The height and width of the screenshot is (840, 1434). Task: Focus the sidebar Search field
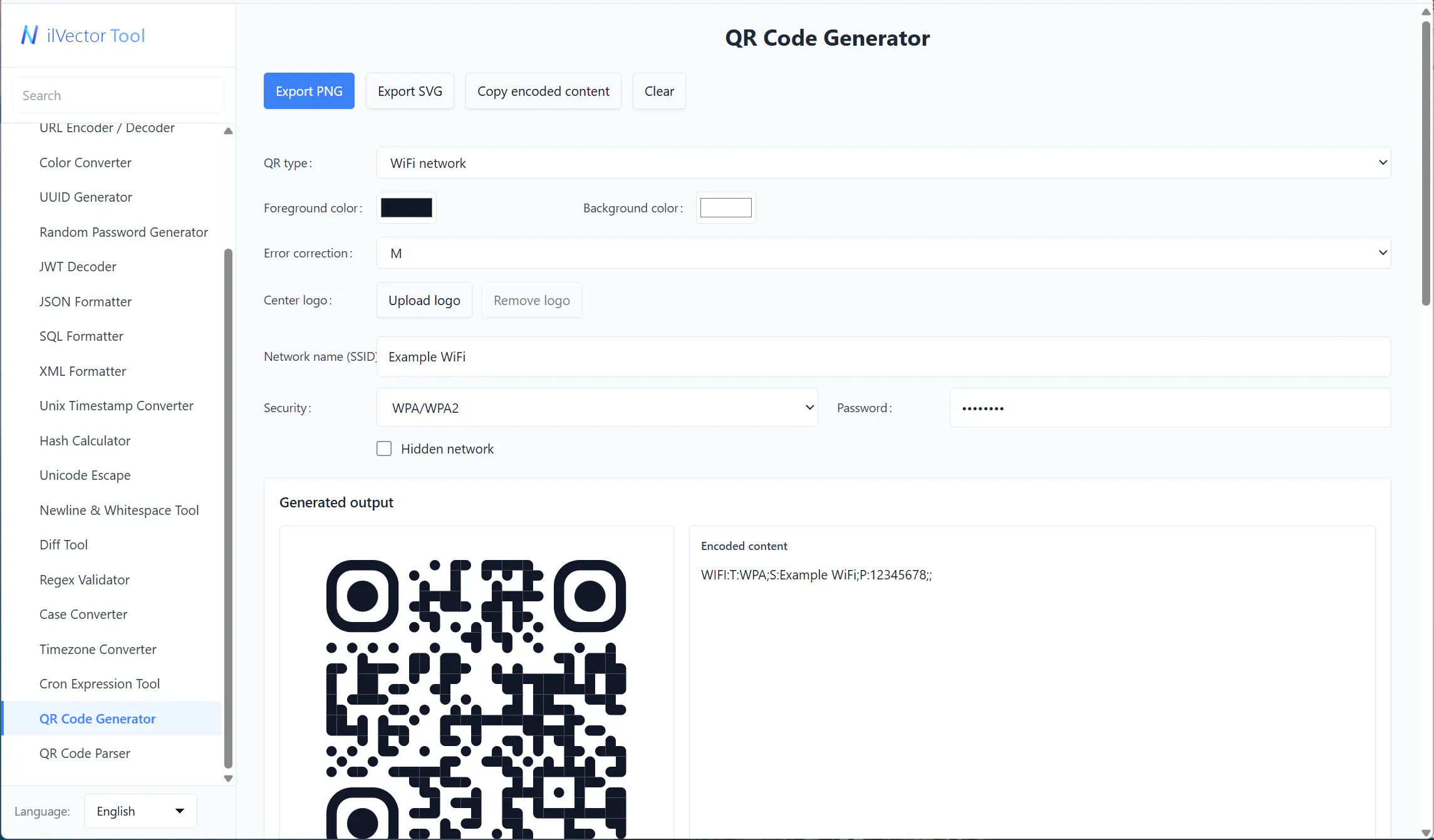118,95
